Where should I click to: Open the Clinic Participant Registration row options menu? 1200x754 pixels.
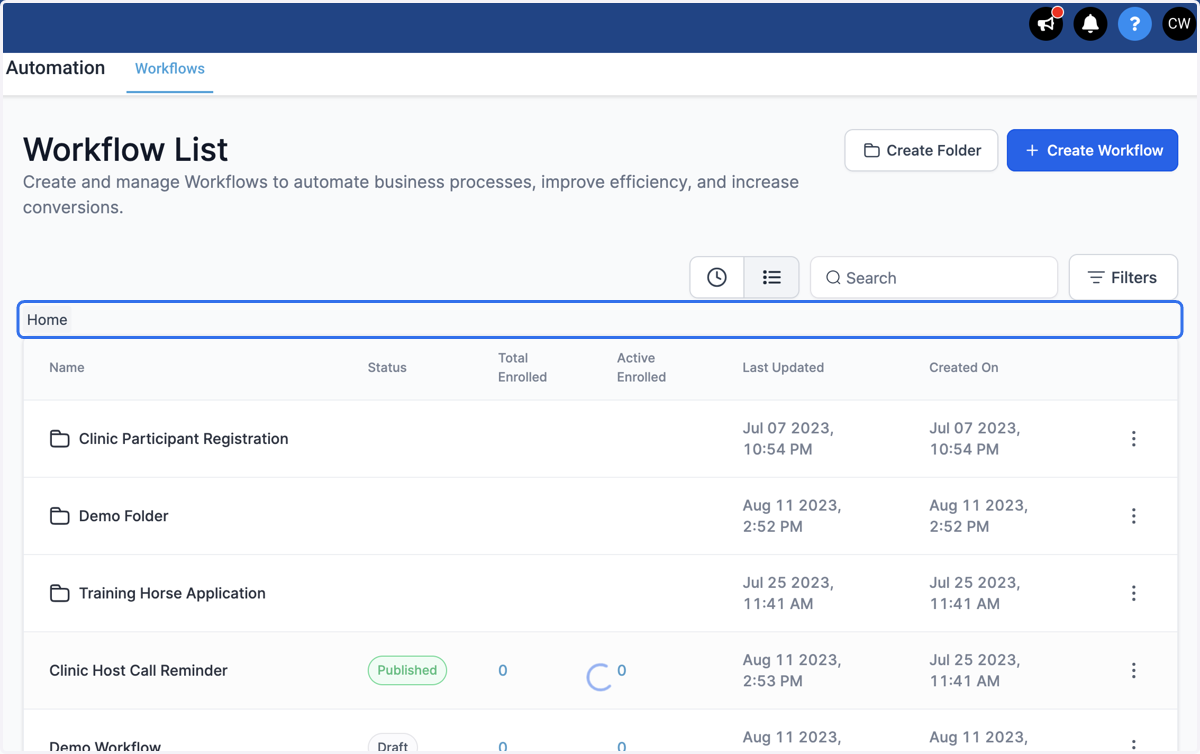pos(1133,439)
